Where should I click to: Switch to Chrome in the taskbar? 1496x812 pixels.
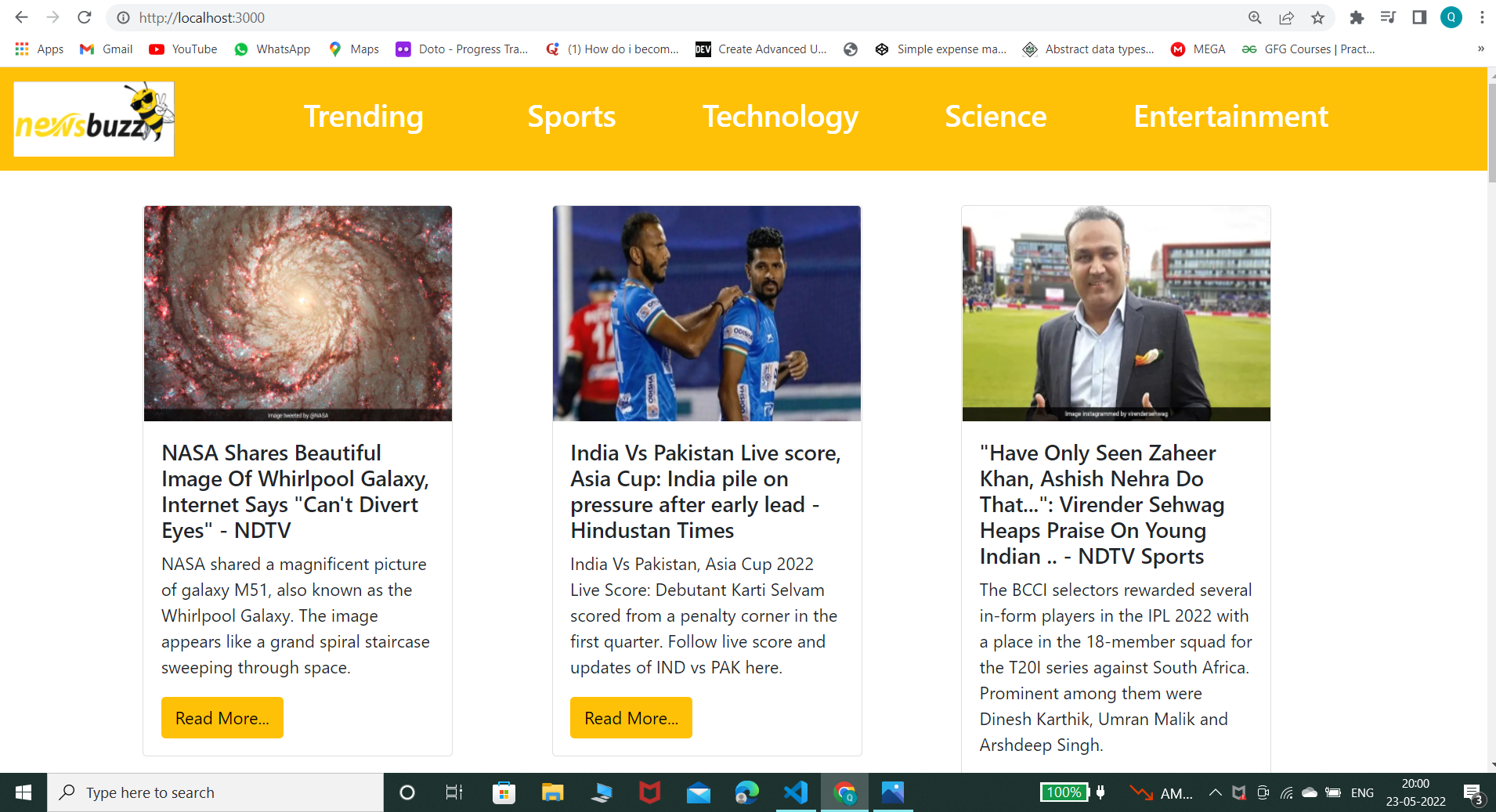[844, 792]
